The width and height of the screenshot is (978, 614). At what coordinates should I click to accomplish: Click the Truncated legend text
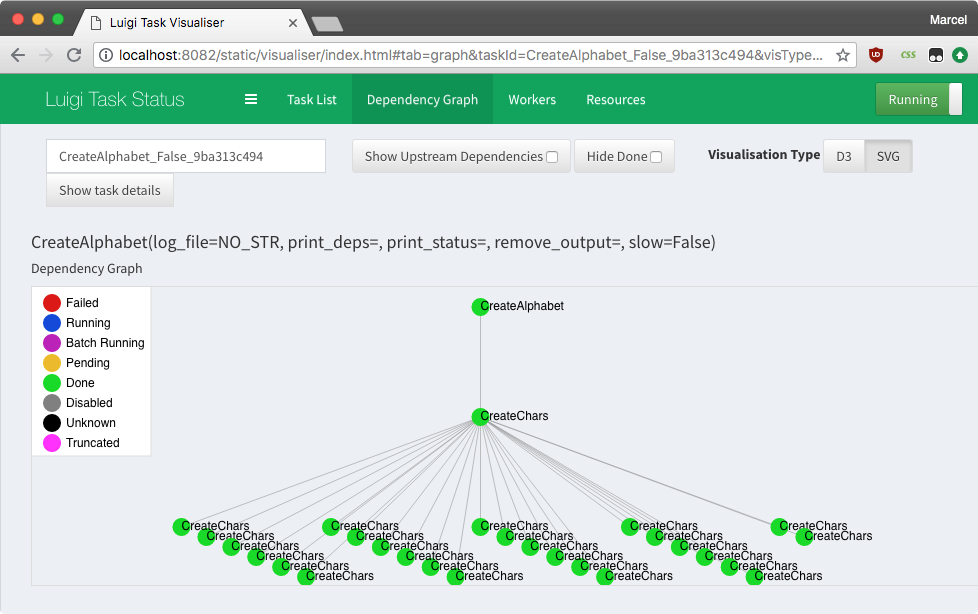92,442
